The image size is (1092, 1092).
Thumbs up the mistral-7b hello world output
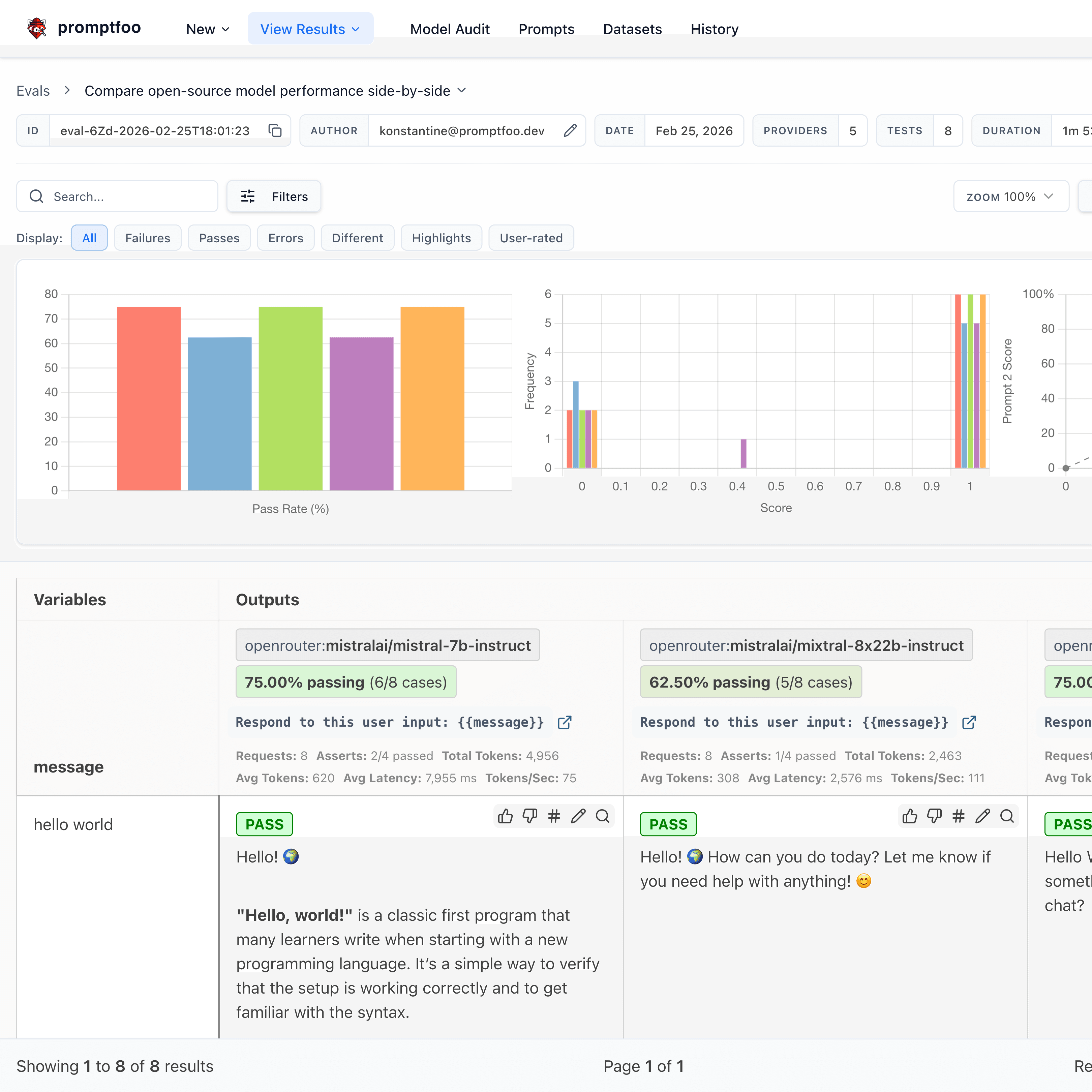pyautogui.click(x=505, y=816)
